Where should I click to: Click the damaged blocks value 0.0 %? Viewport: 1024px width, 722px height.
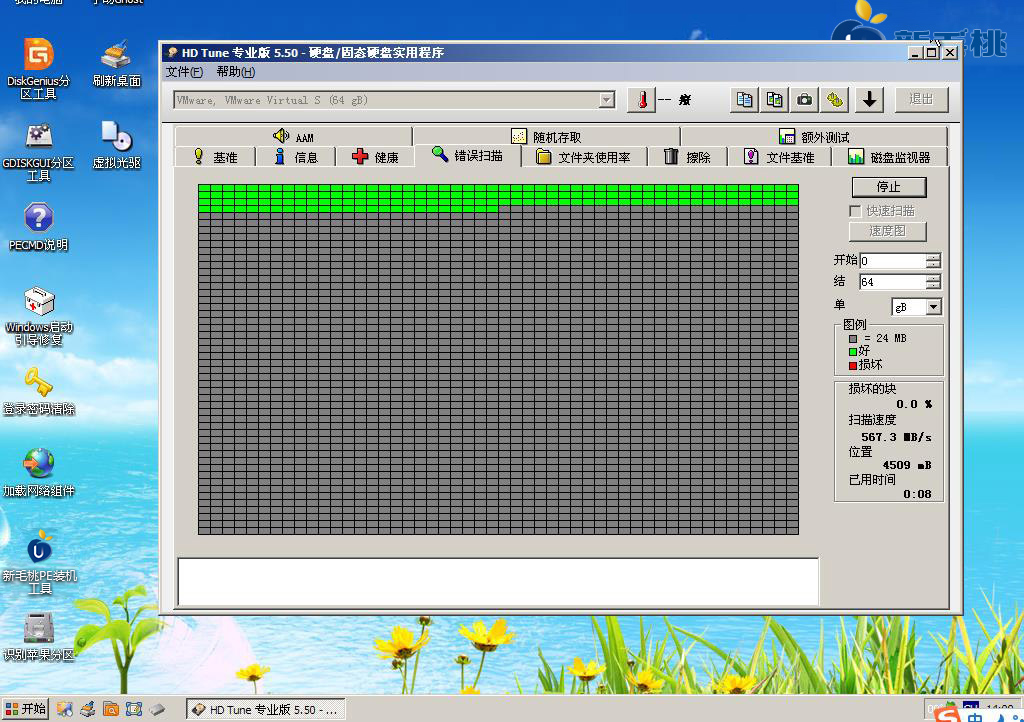click(914, 405)
